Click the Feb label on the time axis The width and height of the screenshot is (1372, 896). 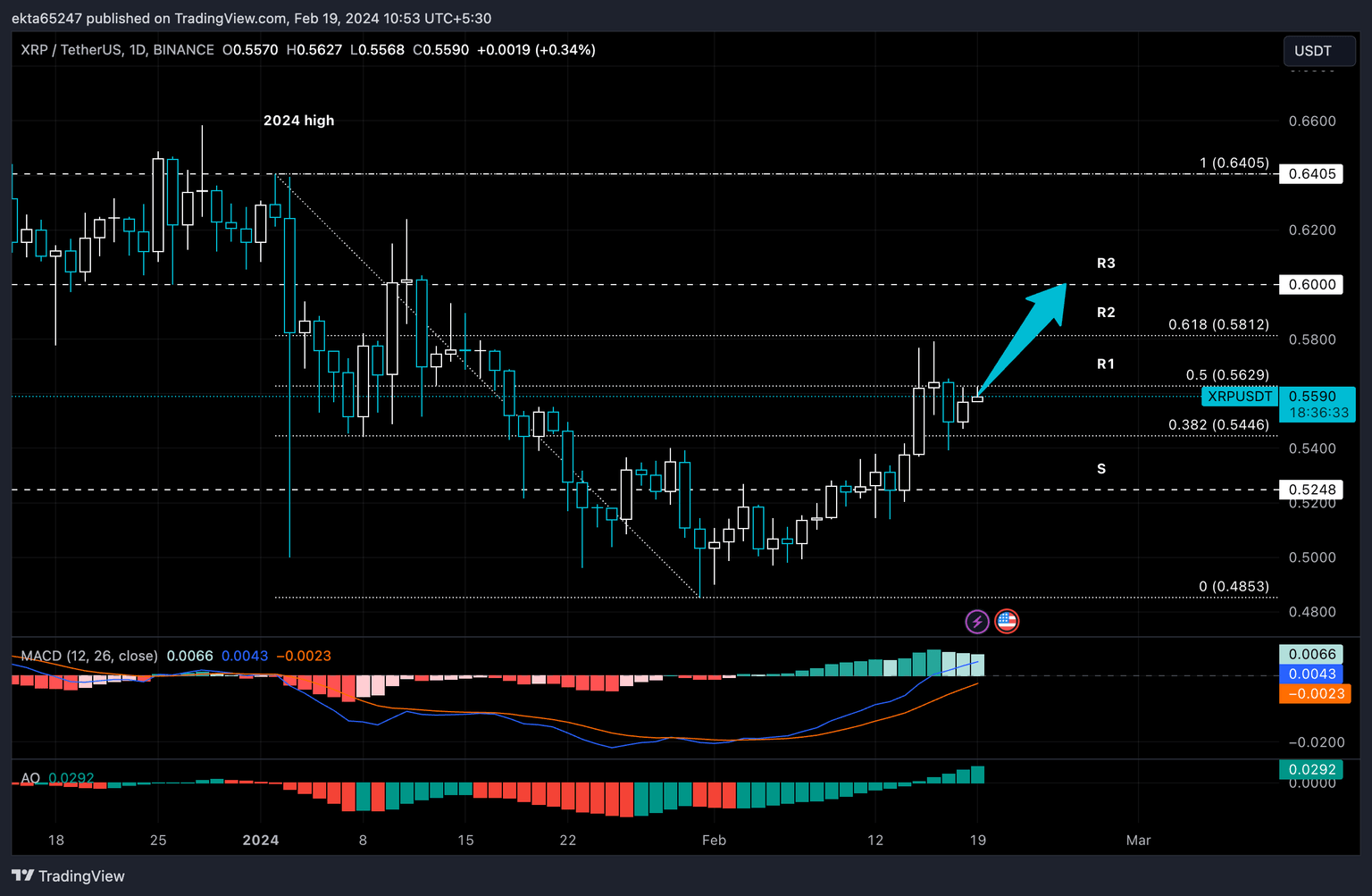(714, 840)
